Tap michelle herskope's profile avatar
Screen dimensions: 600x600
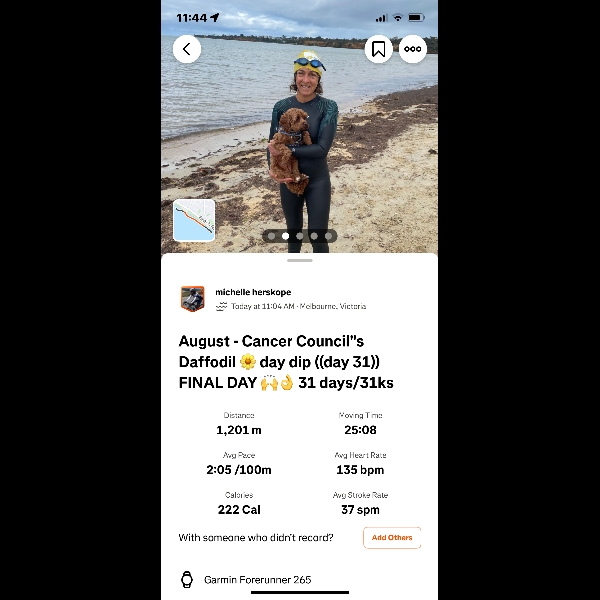(192, 298)
